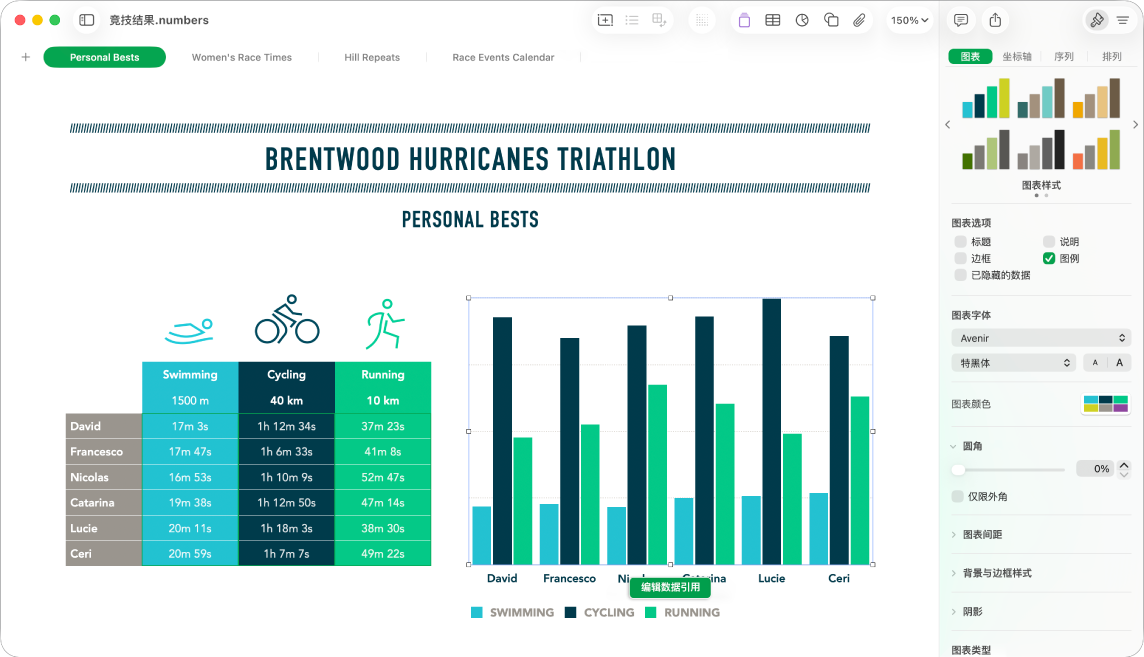
Task: Select David's swimming cell 17m 3s
Action: click(190, 426)
